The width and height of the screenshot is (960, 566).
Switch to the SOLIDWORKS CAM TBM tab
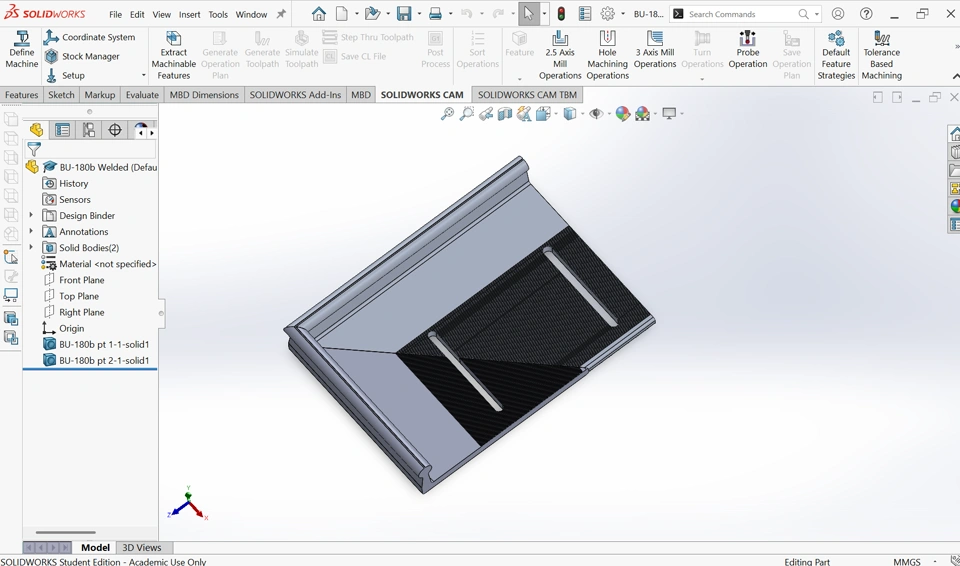point(527,94)
